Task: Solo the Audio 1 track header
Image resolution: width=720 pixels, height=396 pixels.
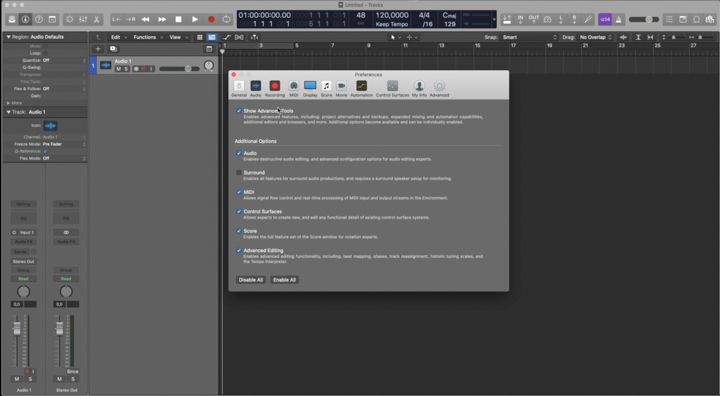Action: (126, 69)
